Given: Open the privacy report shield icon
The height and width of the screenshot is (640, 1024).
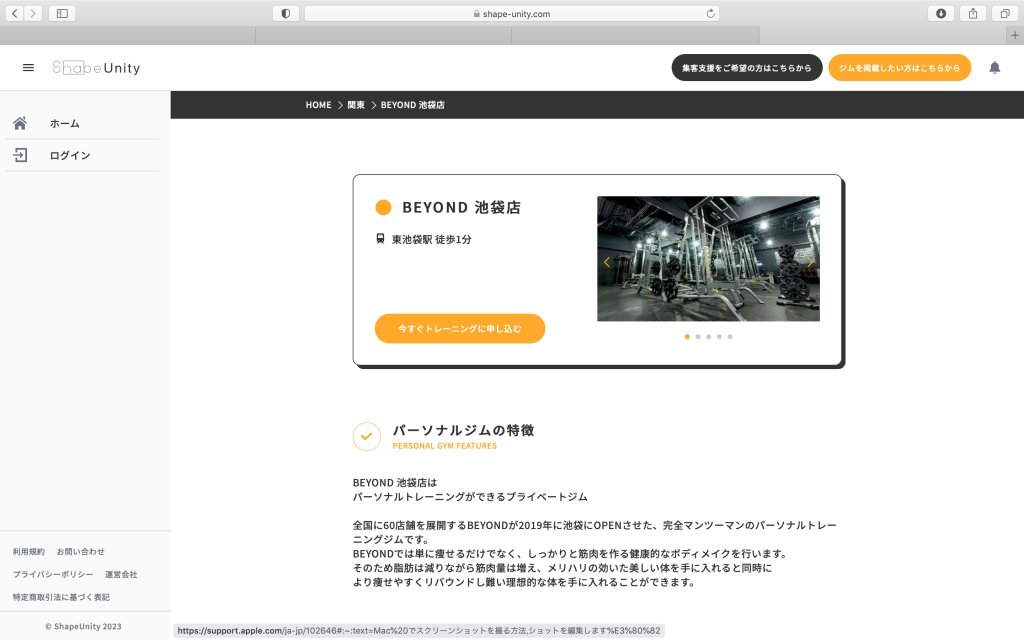Looking at the screenshot, I should click(x=285, y=13).
